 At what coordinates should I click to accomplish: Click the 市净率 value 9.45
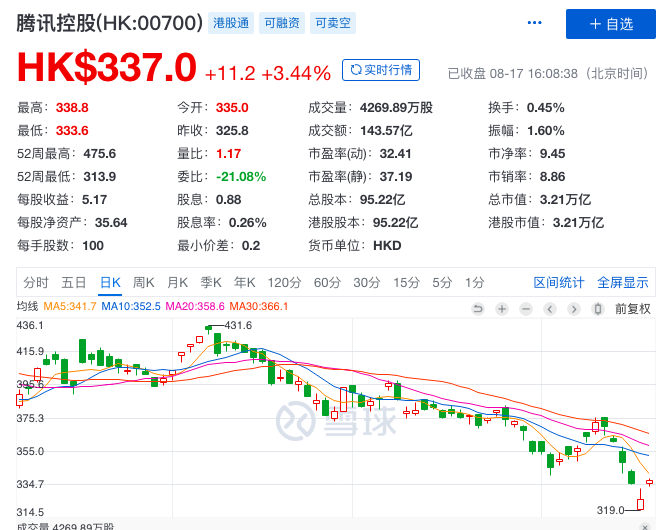point(552,154)
